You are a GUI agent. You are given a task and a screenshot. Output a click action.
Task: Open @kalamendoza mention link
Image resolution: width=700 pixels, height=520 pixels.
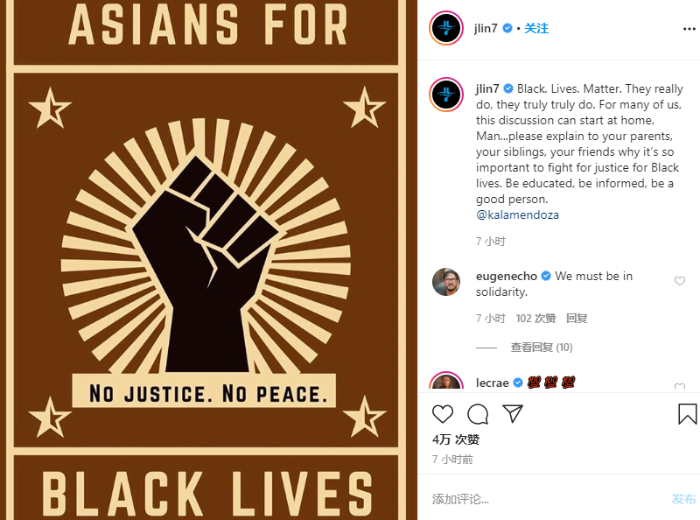pyautogui.click(x=517, y=215)
